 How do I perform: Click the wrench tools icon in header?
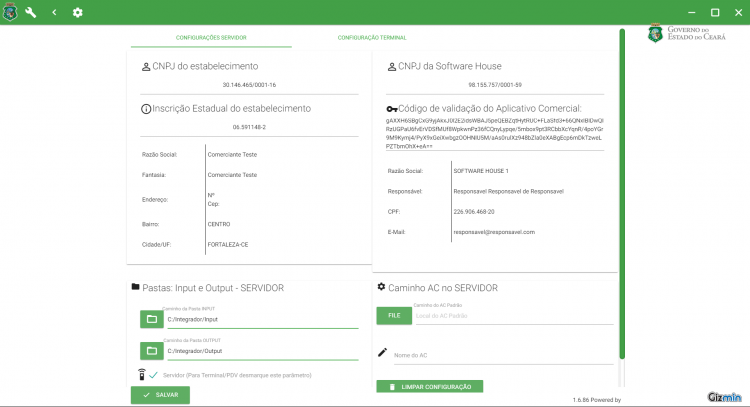click(x=31, y=12)
